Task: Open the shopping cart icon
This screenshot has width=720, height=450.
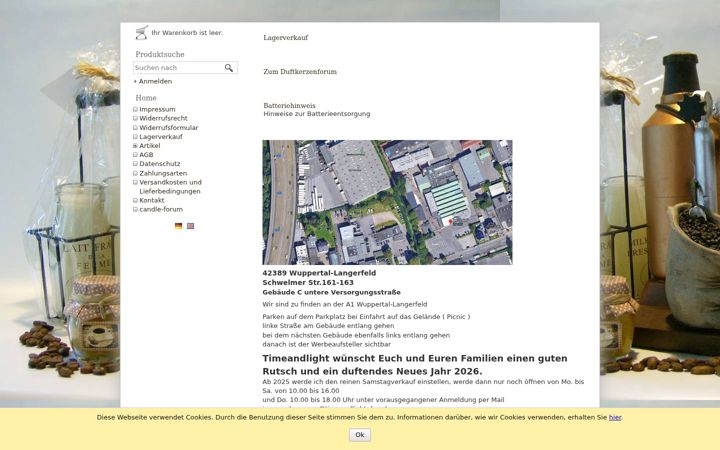Action: coord(142,33)
